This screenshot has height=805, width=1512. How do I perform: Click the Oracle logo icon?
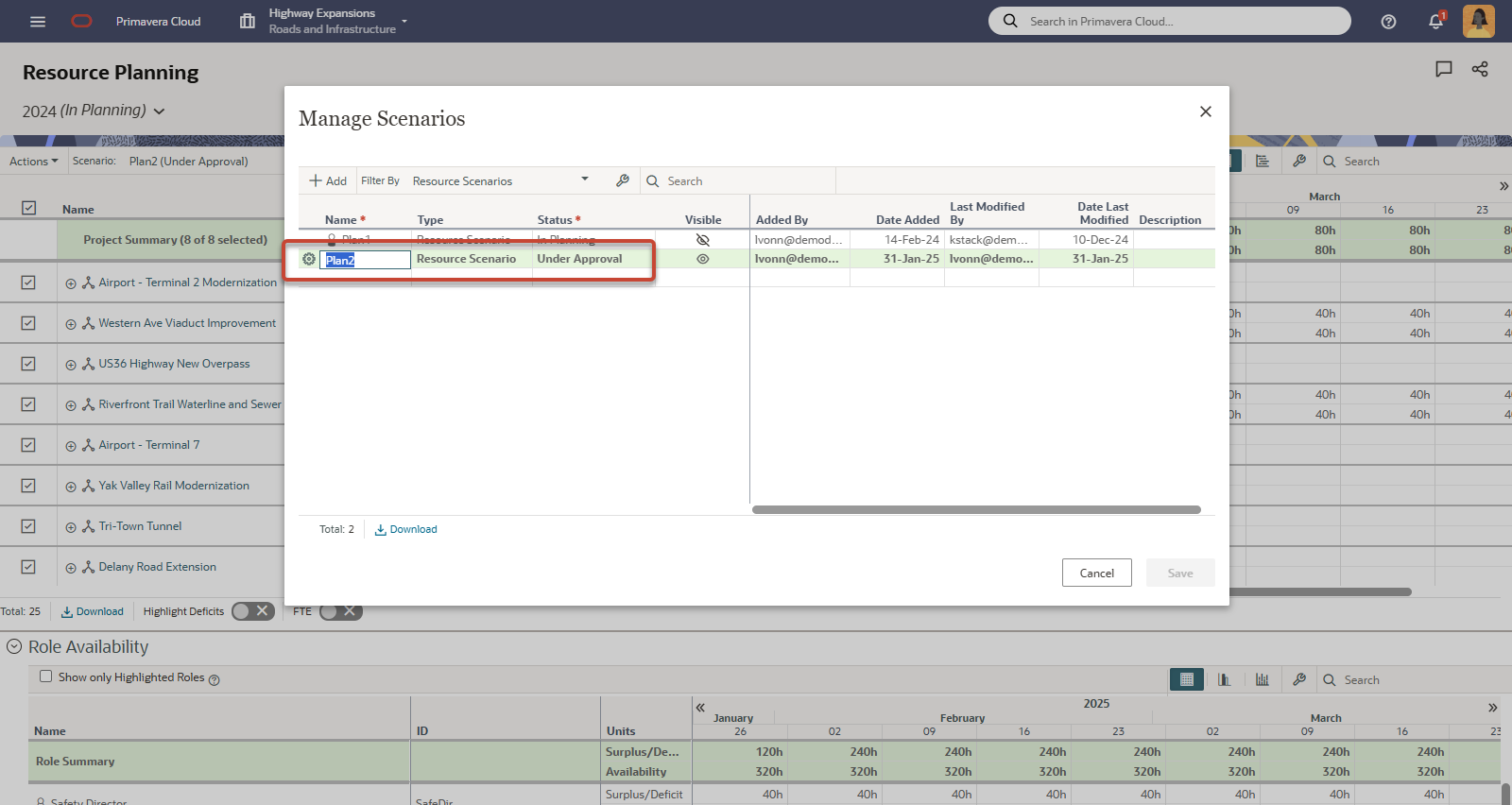pos(82,21)
